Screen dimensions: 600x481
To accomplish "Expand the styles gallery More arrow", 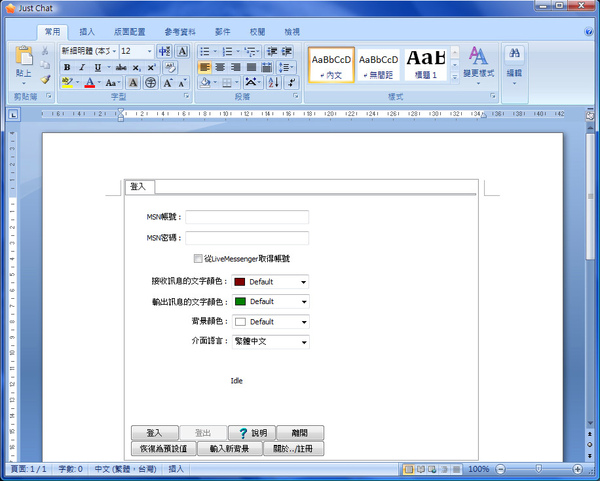I will coord(455,77).
